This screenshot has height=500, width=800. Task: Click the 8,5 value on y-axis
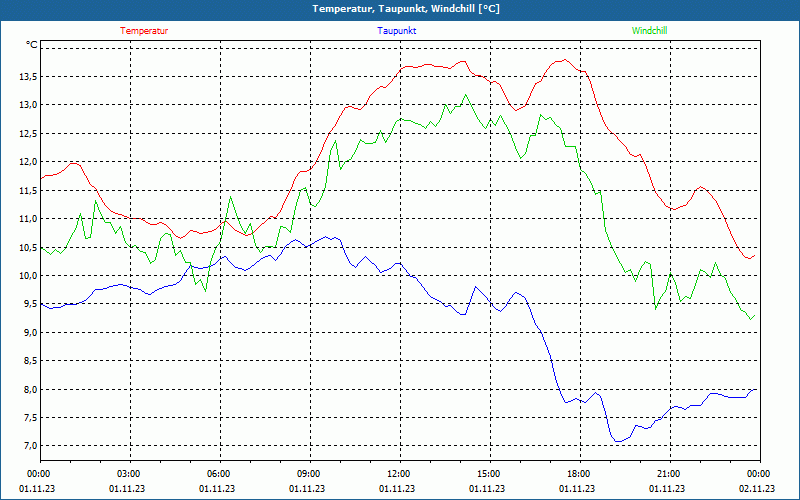tap(30, 361)
